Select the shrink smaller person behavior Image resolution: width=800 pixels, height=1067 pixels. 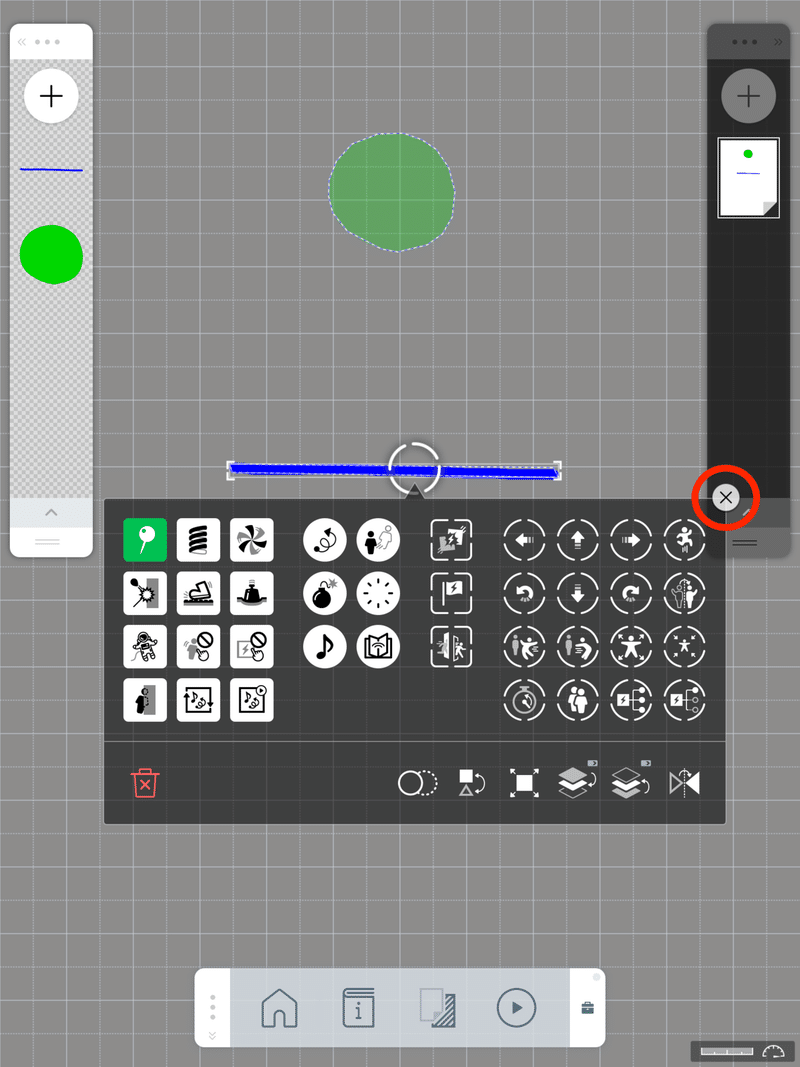pyautogui.click(x=684, y=646)
